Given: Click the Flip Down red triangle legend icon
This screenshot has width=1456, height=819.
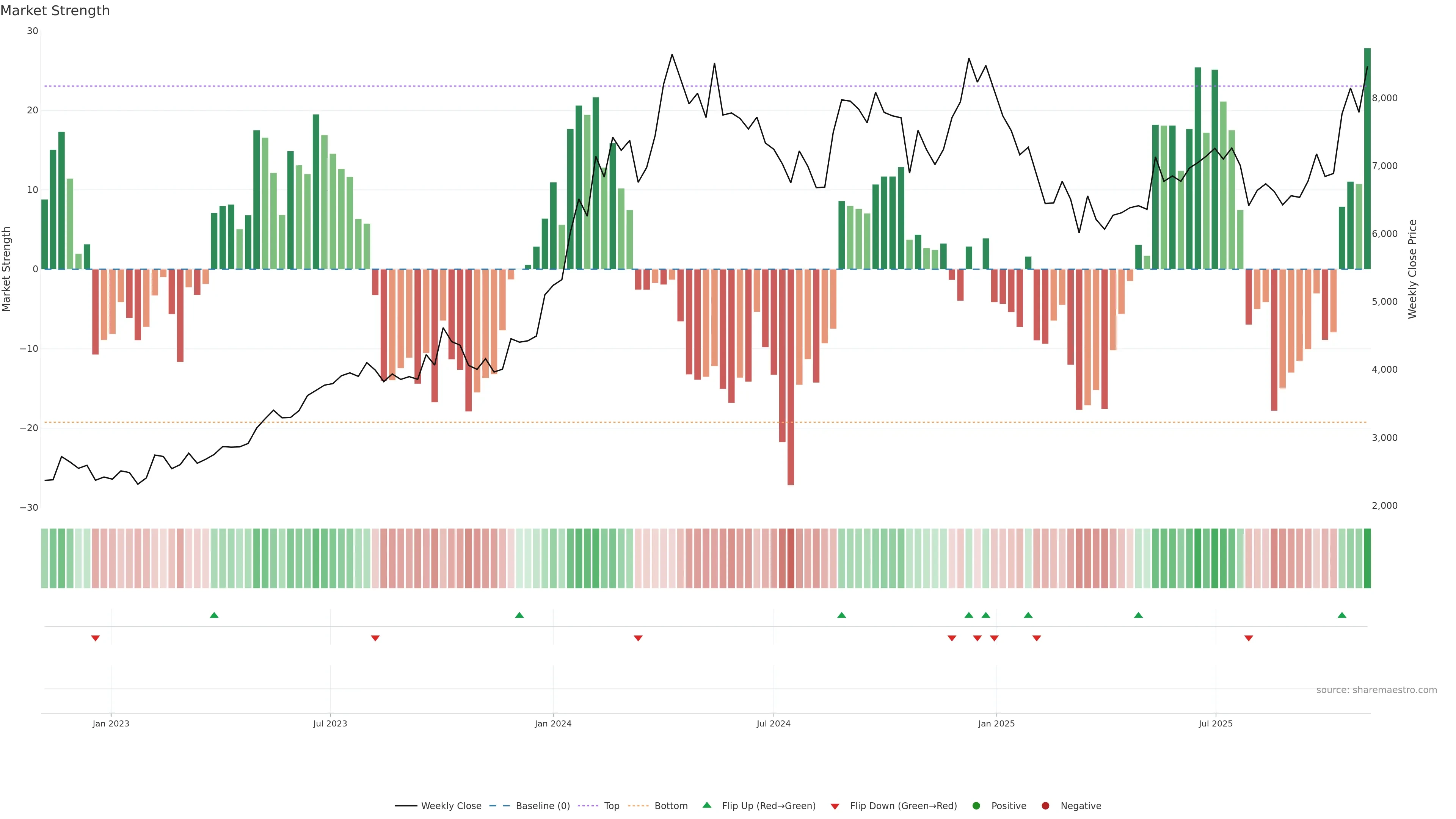Looking at the screenshot, I should click(x=835, y=806).
